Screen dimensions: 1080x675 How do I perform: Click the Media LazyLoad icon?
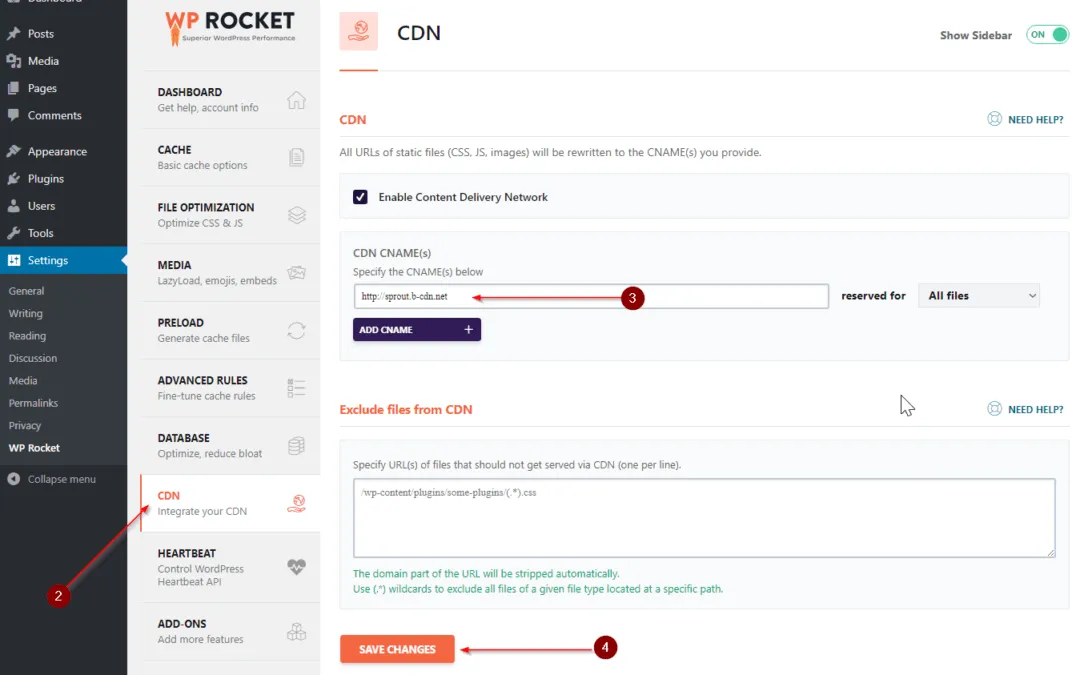(x=297, y=272)
